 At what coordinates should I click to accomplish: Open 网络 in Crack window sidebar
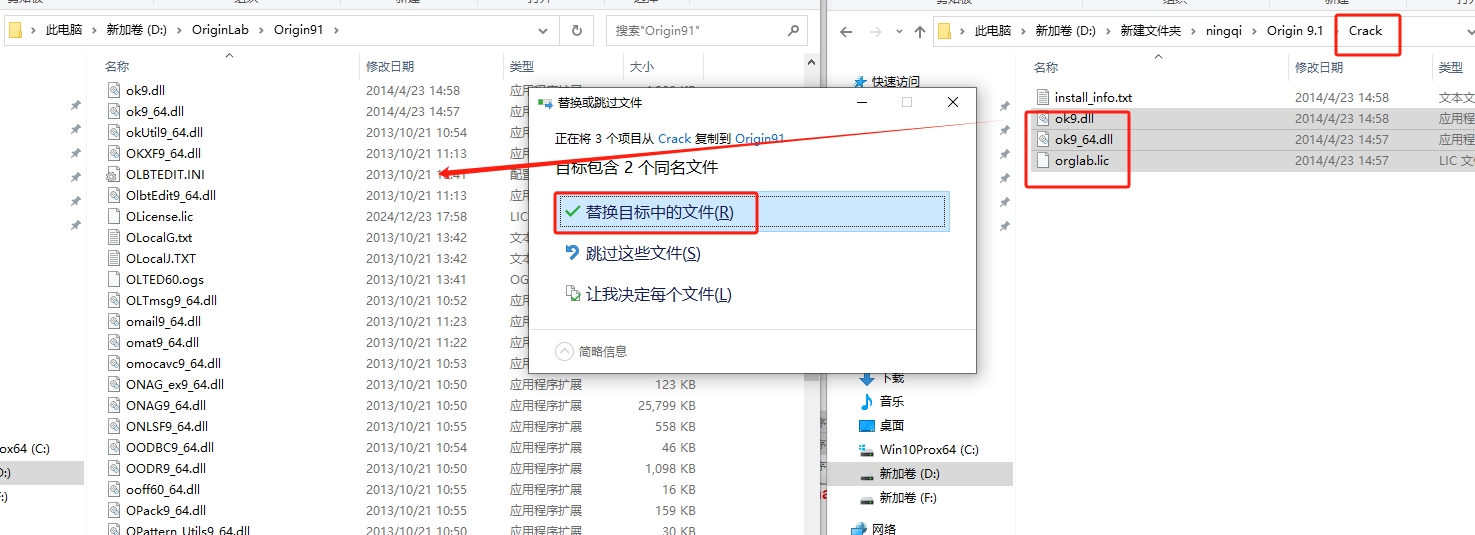coord(884,528)
